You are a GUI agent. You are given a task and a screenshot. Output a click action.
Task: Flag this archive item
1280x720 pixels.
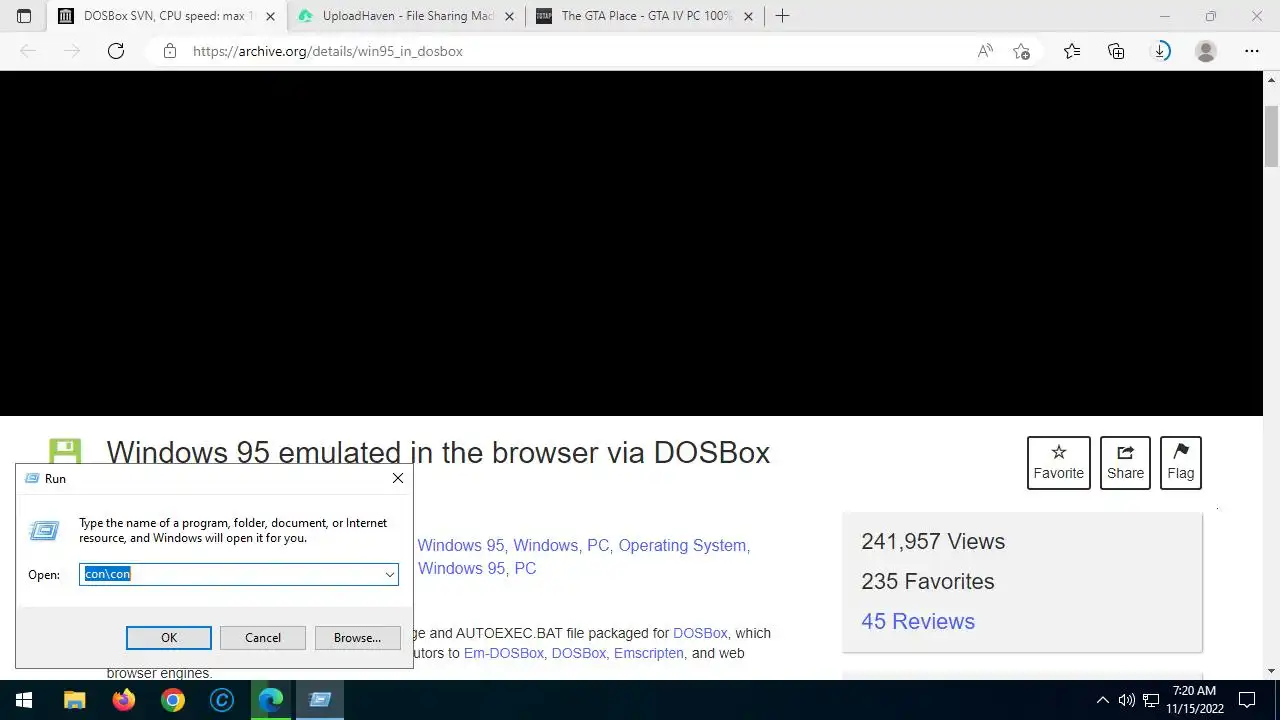point(1180,463)
